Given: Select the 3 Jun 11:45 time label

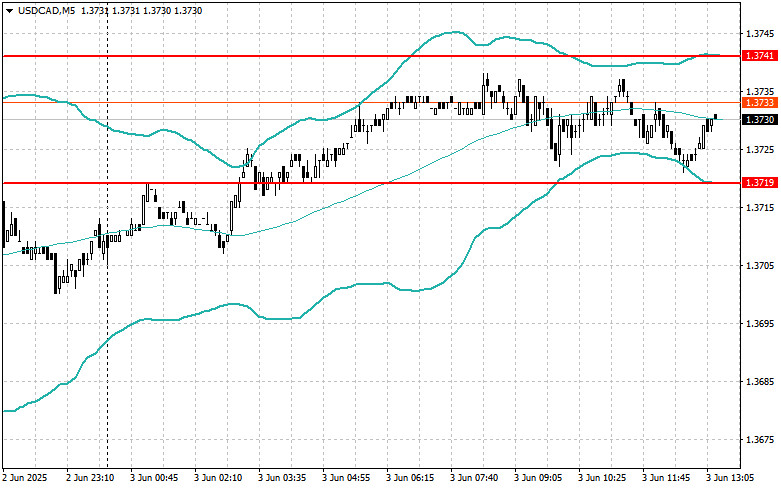Looking at the screenshot, I should point(666,478).
